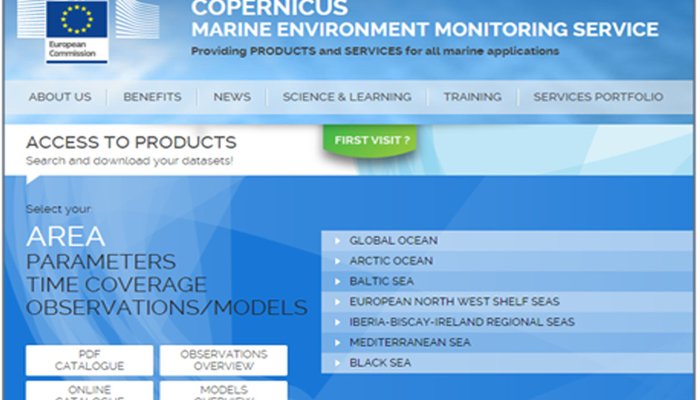Click arrow beside BALTIC SEA
This screenshot has width=700, height=400.
(x=338, y=282)
